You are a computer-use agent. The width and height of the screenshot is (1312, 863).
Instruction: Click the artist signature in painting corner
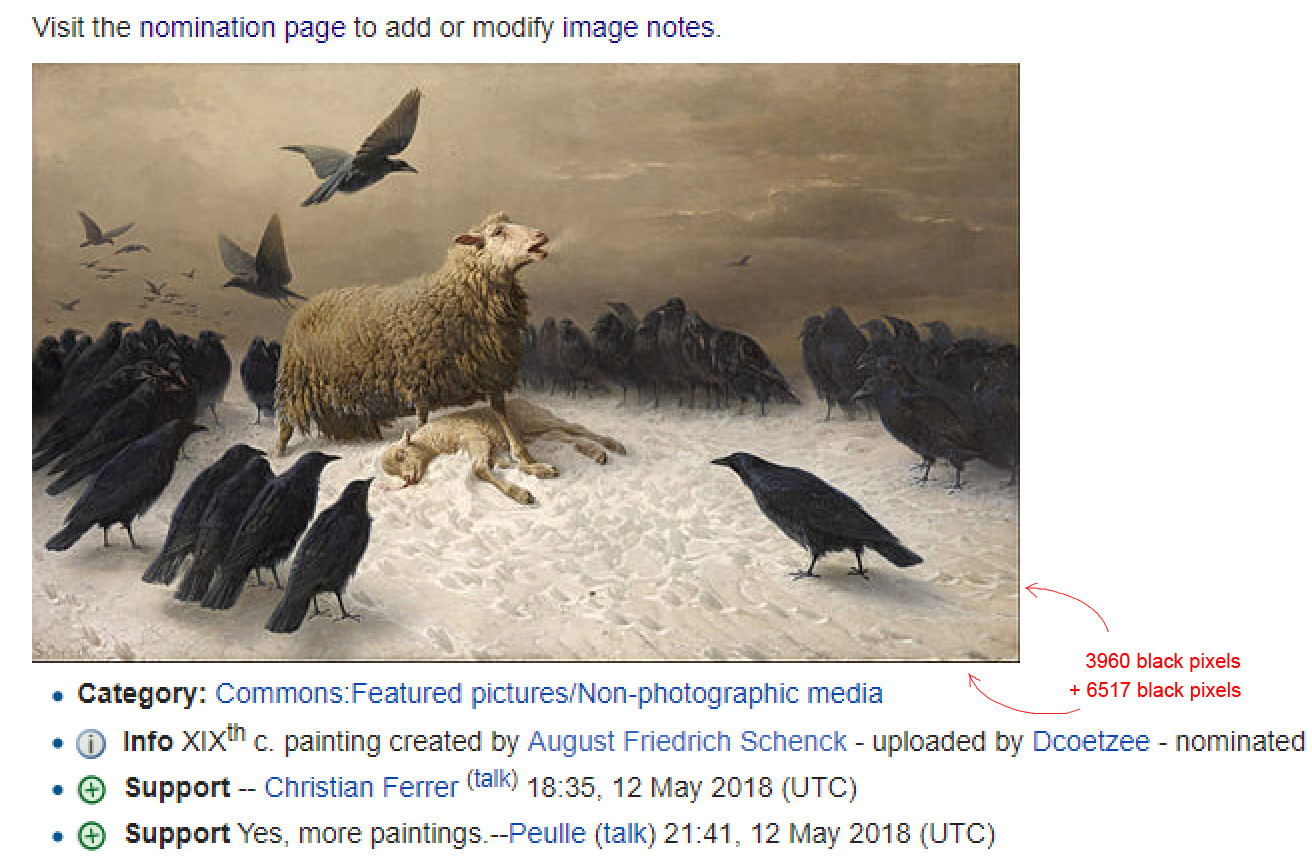click(x=58, y=649)
